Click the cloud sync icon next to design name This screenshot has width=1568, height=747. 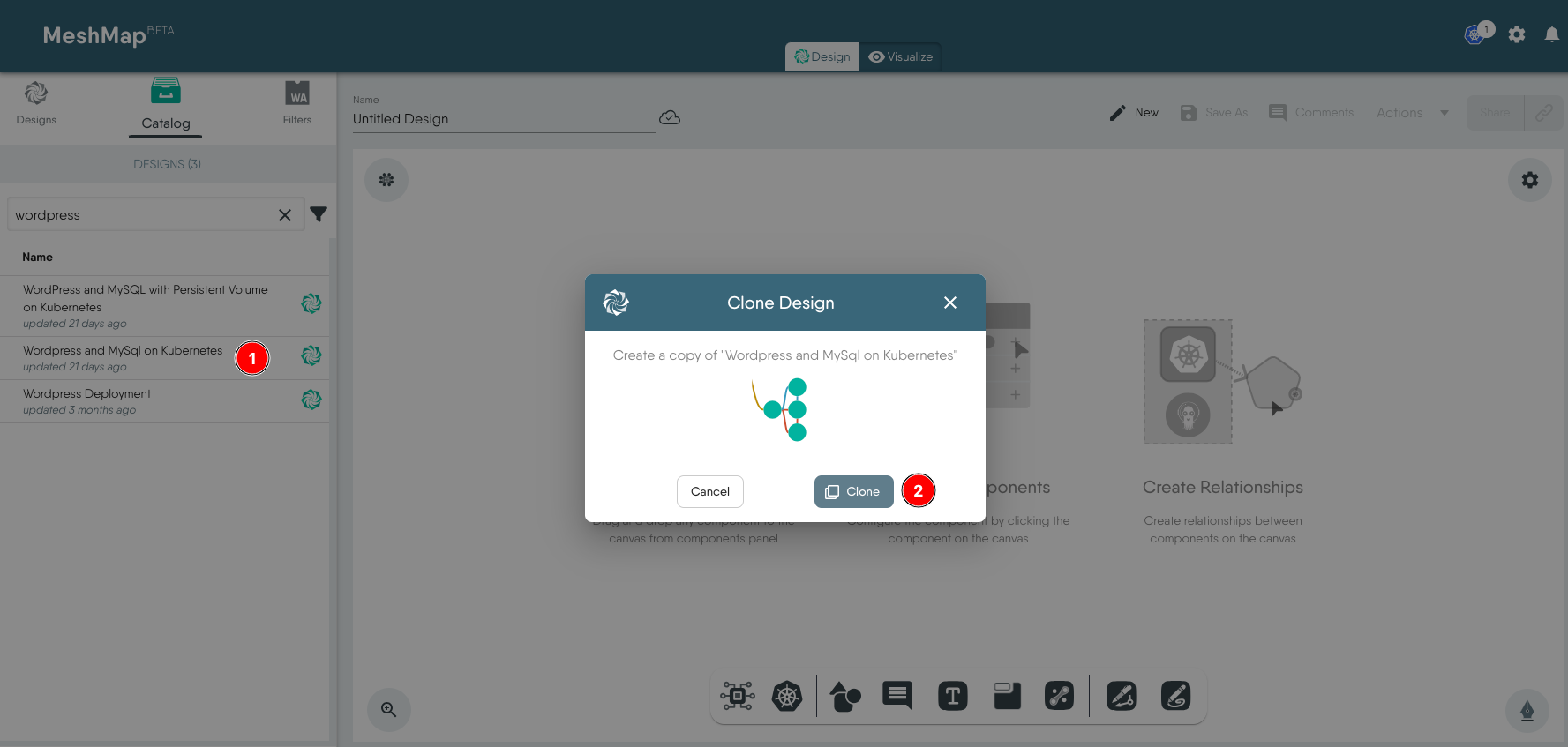pos(670,118)
